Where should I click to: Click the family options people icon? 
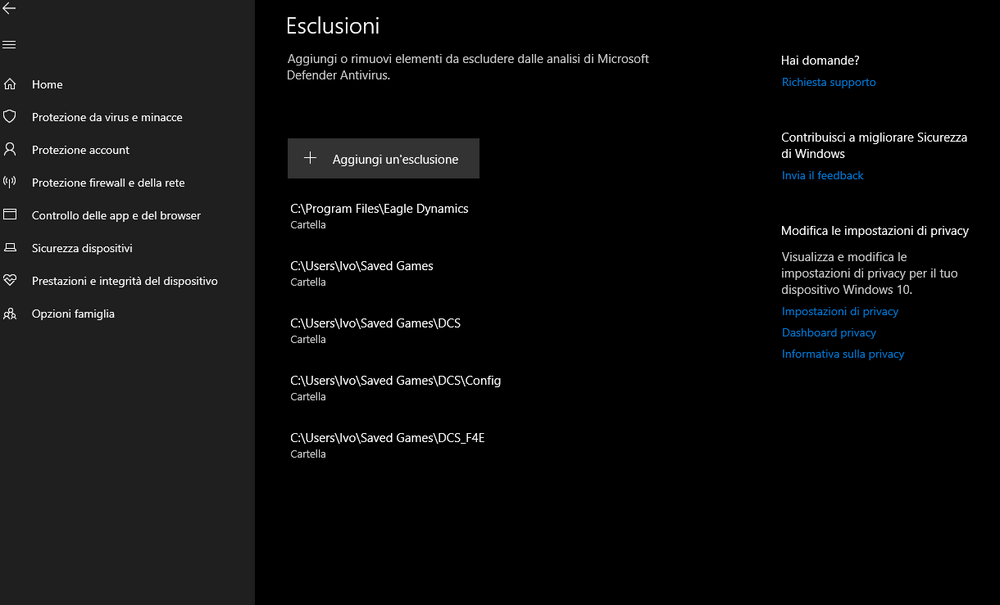click(x=10, y=314)
